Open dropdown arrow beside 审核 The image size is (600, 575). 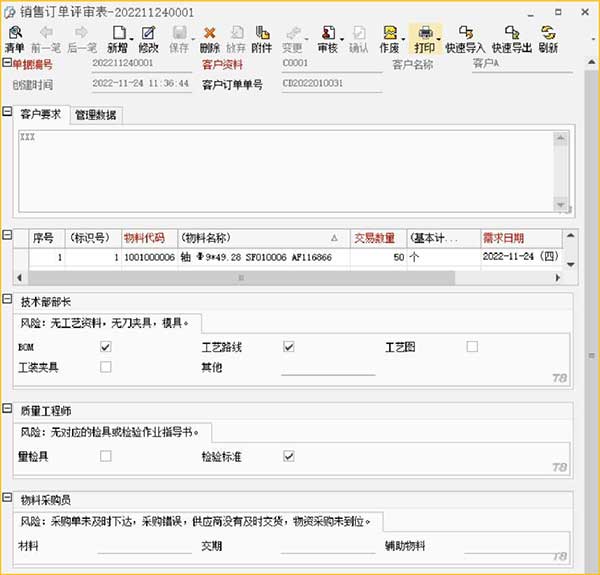tap(341, 39)
